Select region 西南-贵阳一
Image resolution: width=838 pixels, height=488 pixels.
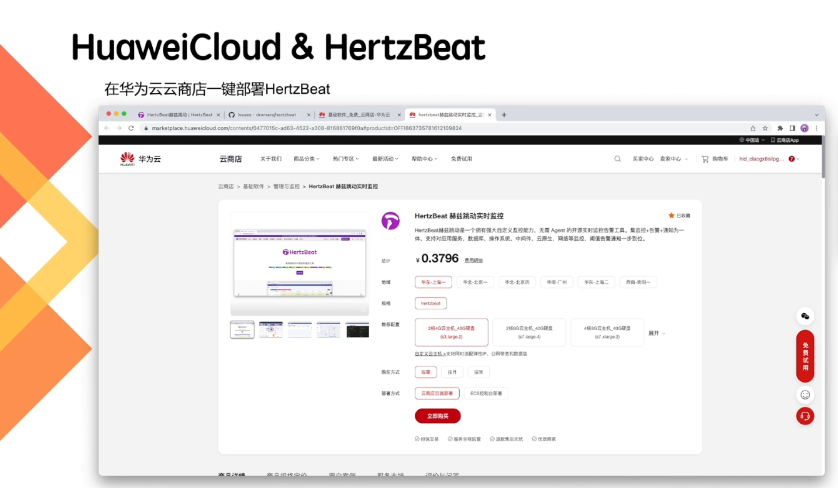(x=638, y=282)
